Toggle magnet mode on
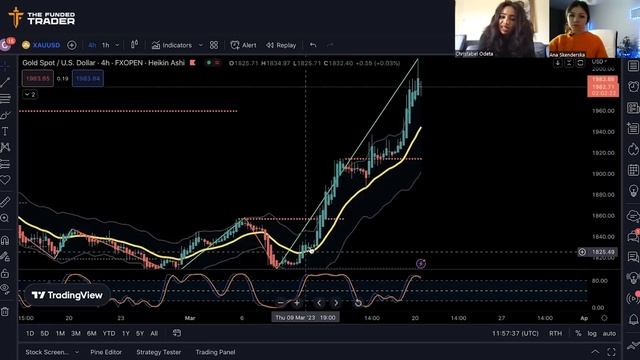 click(5, 240)
